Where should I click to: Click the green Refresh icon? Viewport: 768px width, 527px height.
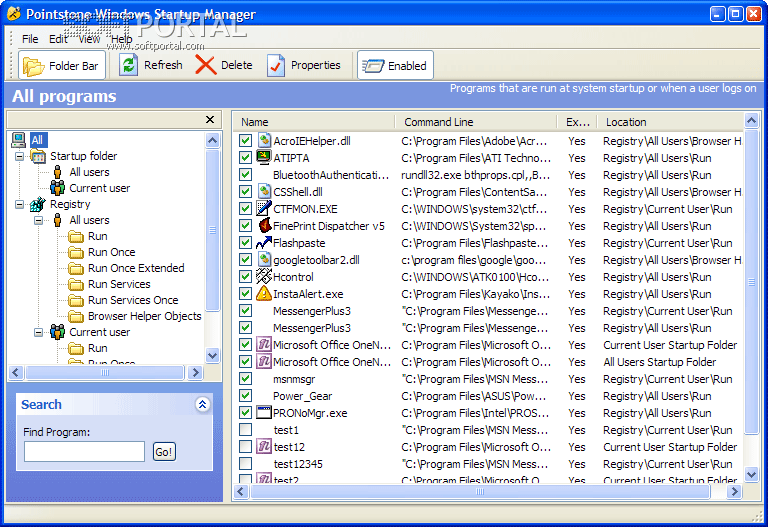tap(128, 65)
